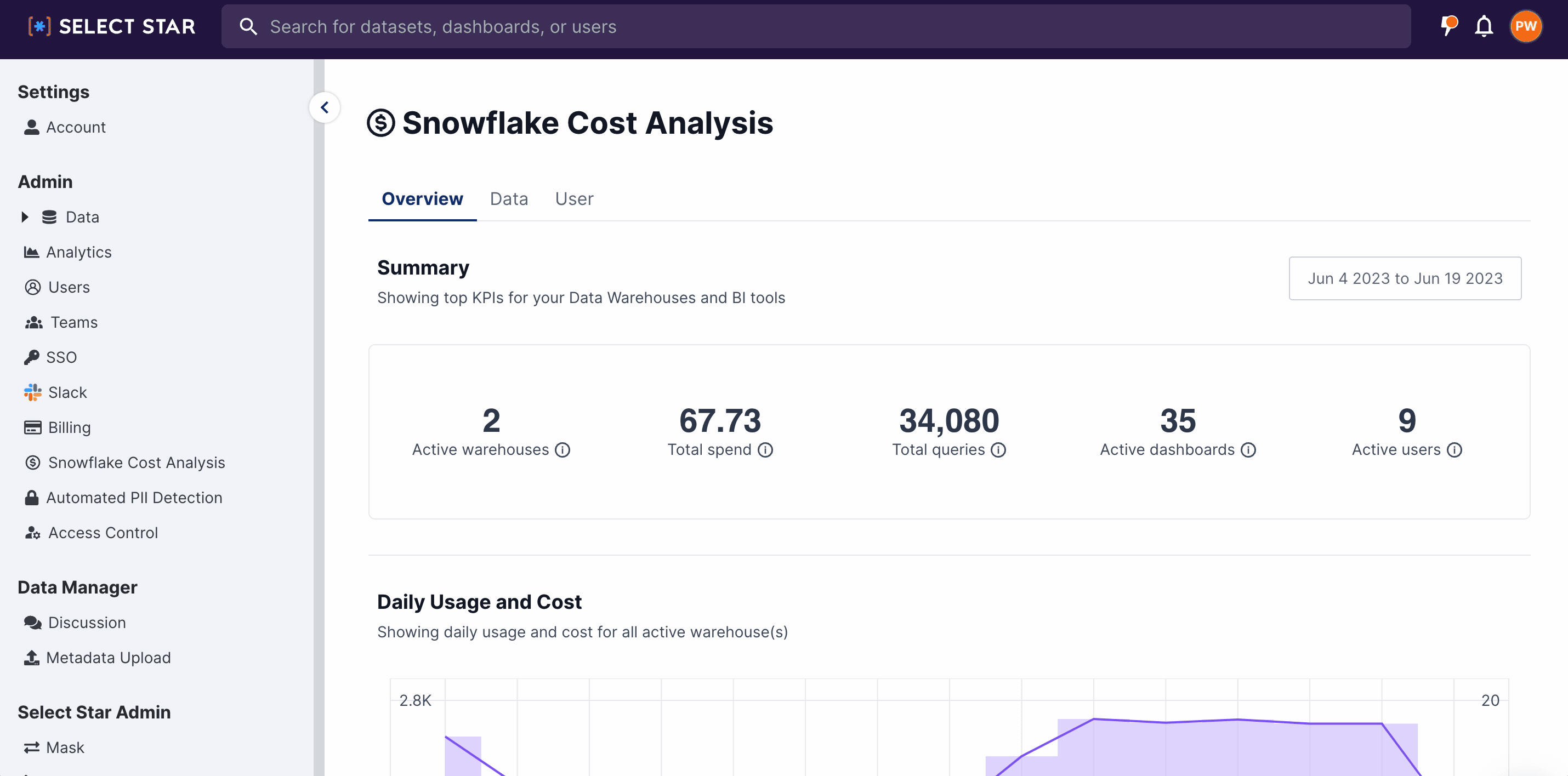Show info for Active dashboards
1568x776 pixels.
[x=1248, y=450]
